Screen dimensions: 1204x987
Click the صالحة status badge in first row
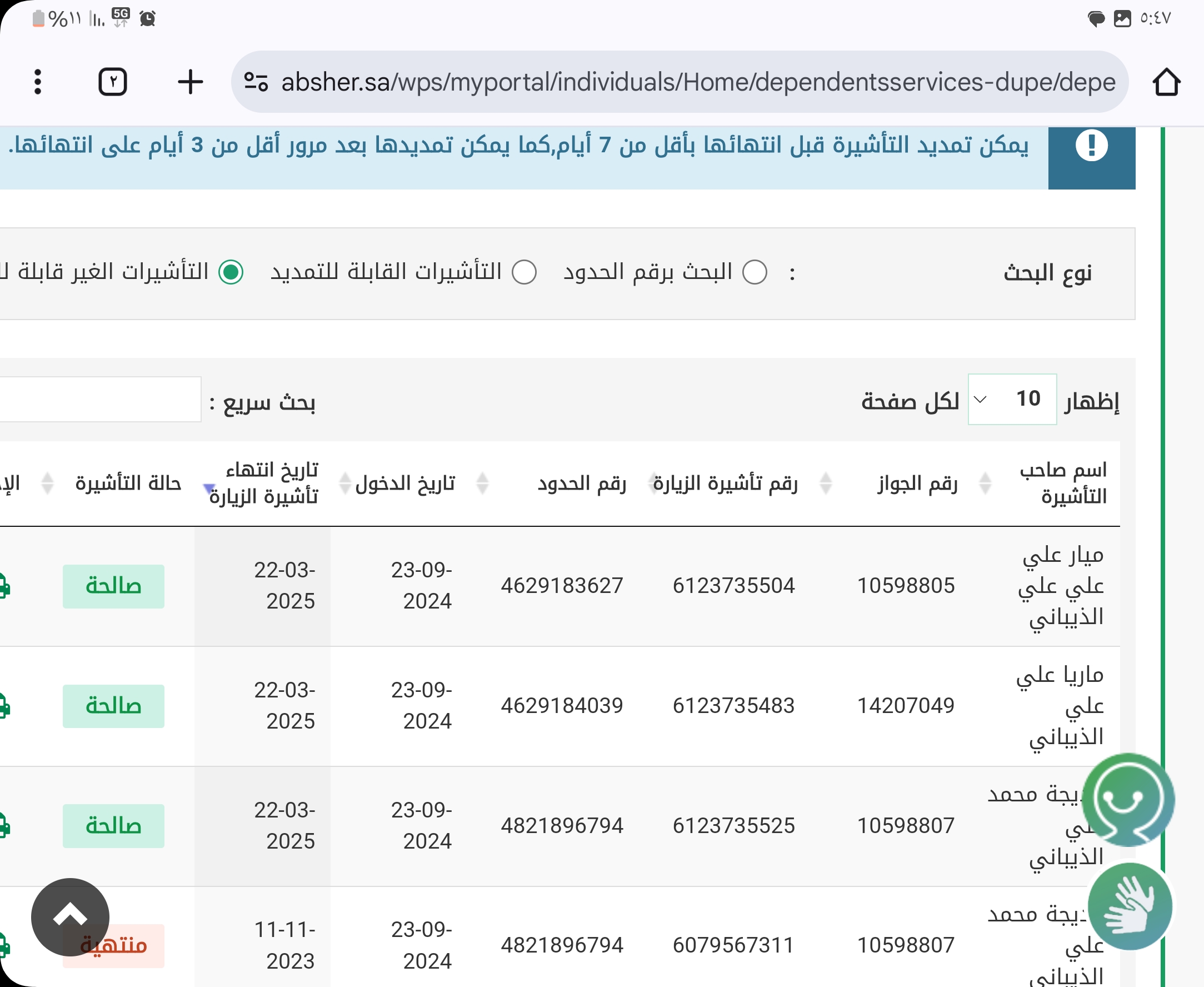click(113, 586)
